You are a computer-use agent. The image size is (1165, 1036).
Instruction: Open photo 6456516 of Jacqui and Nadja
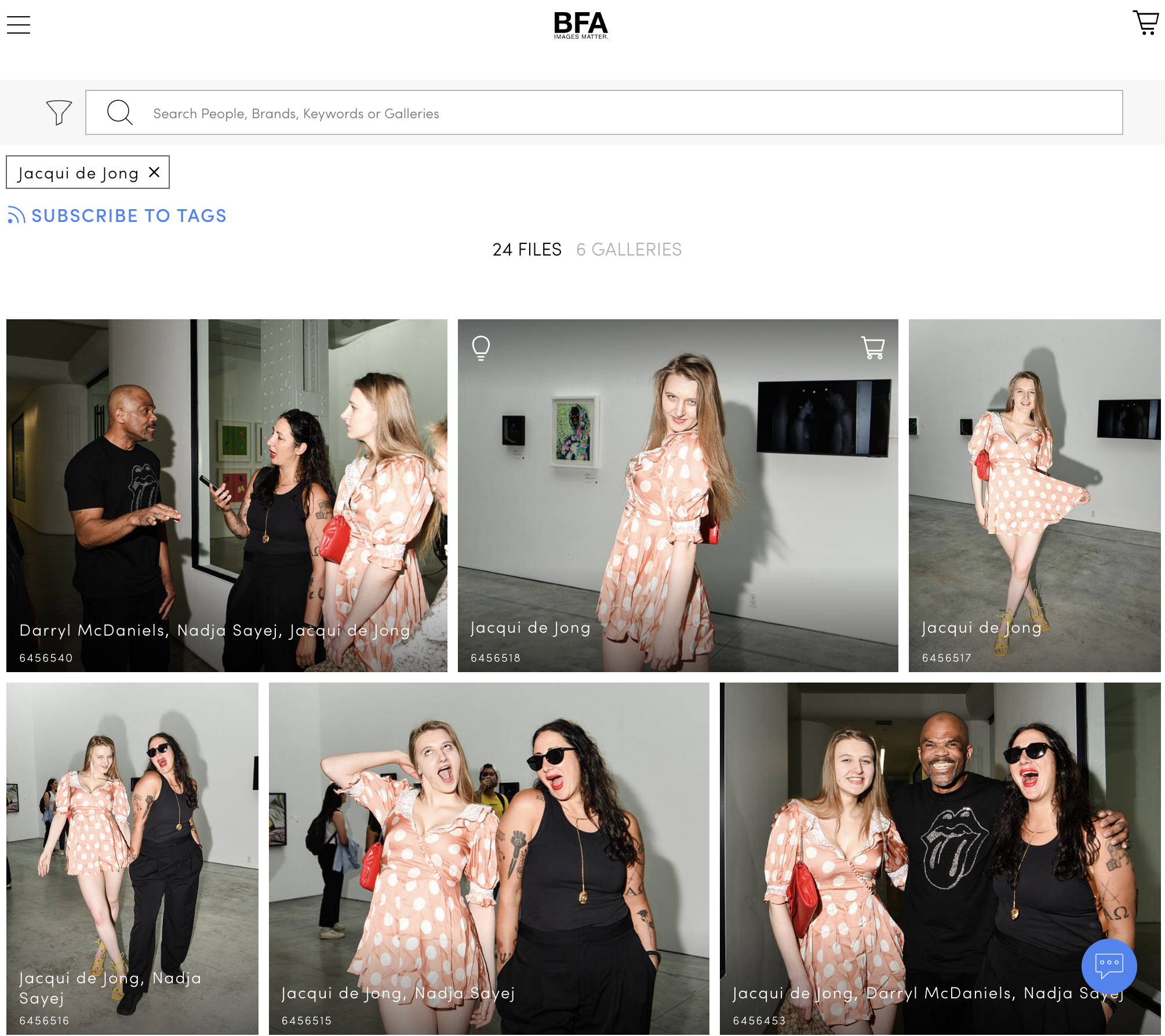132,858
